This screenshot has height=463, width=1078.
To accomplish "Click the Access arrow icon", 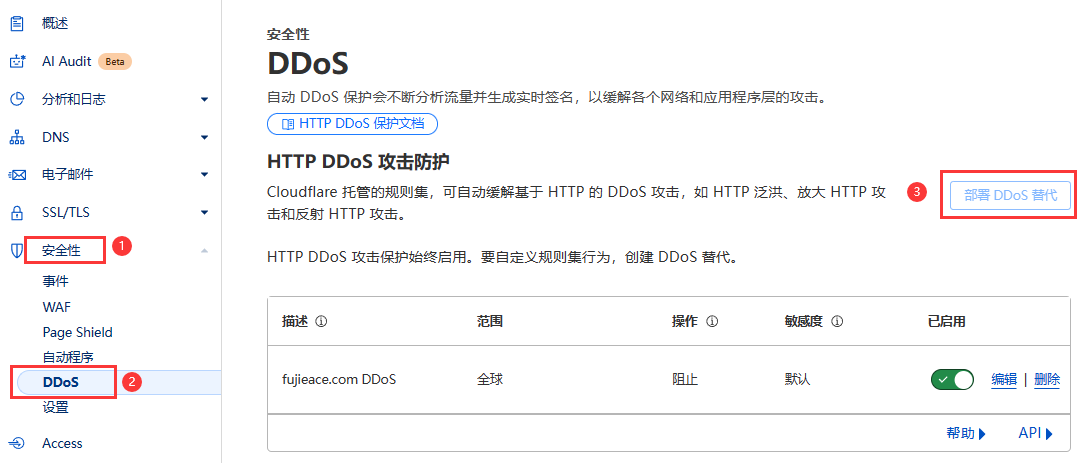I will click(17, 443).
